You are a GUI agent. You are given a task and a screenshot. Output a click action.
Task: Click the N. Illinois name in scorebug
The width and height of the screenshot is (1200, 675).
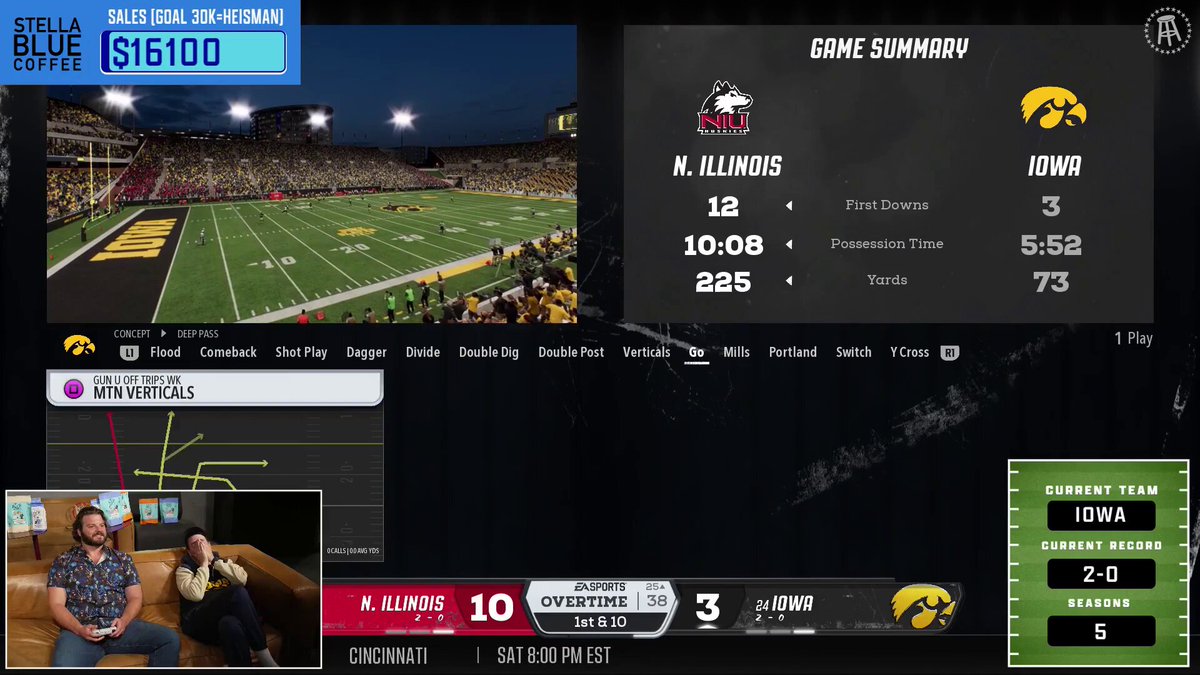pos(402,603)
